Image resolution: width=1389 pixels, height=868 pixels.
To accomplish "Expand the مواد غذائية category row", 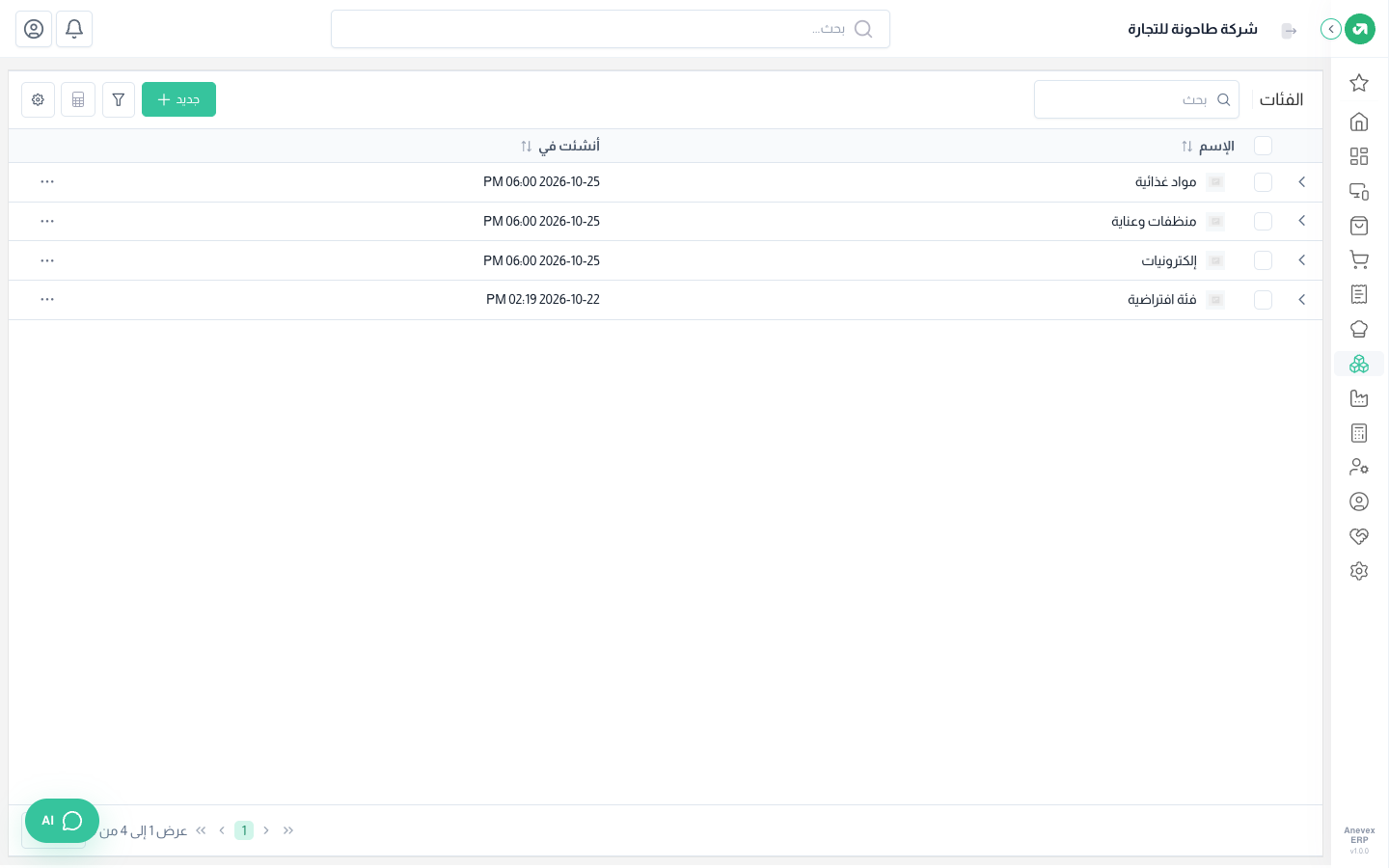I will tap(1301, 182).
